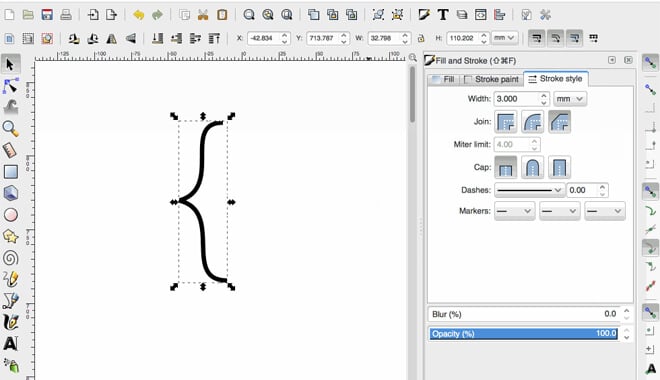This screenshot has height=380, width=660.
Task: Select the Stroke style tab
Action: click(x=556, y=79)
